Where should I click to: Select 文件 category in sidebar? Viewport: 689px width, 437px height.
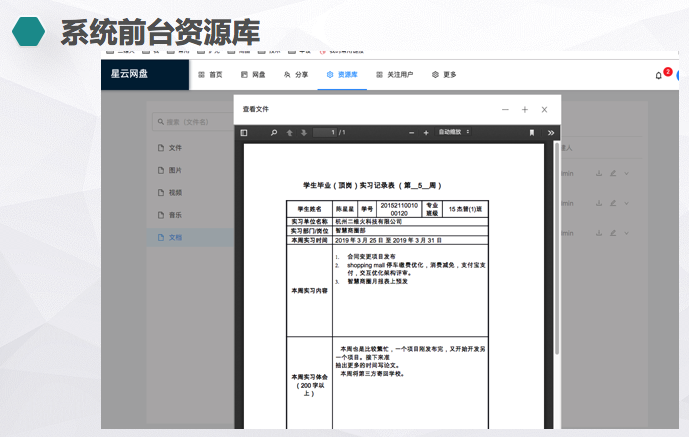pos(190,148)
